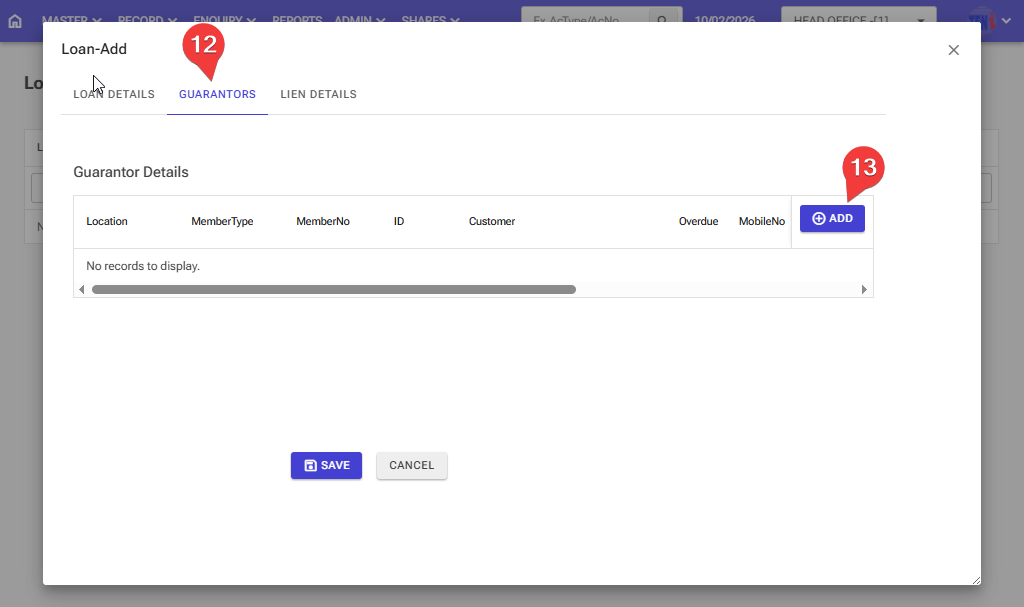
Task: Open the Shares menu
Action: click(430, 20)
